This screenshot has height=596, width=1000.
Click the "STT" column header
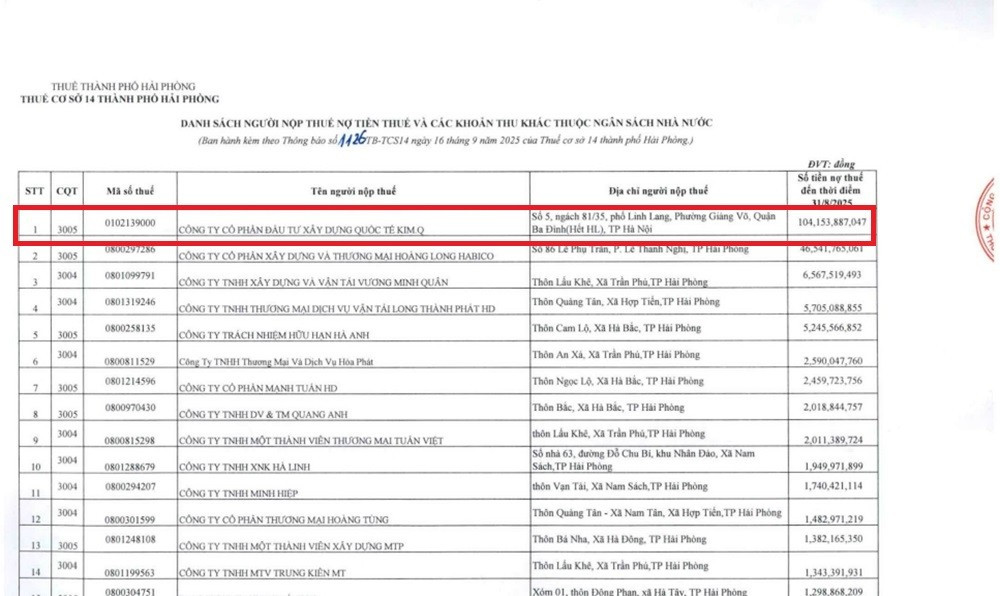tap(35, 189)
